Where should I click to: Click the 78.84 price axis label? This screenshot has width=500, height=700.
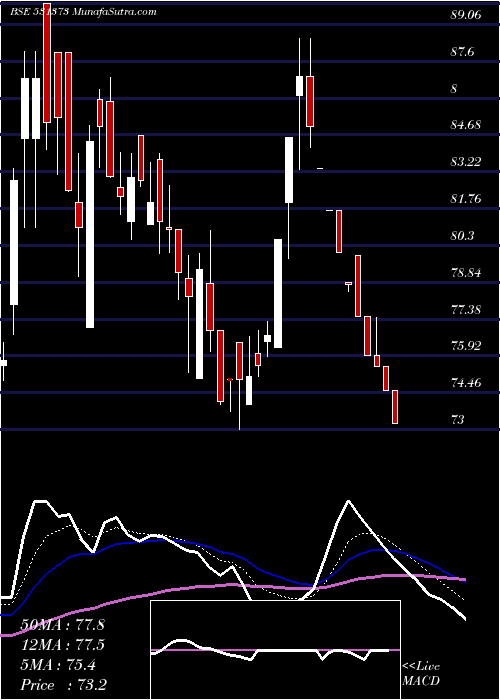[466, 272]
